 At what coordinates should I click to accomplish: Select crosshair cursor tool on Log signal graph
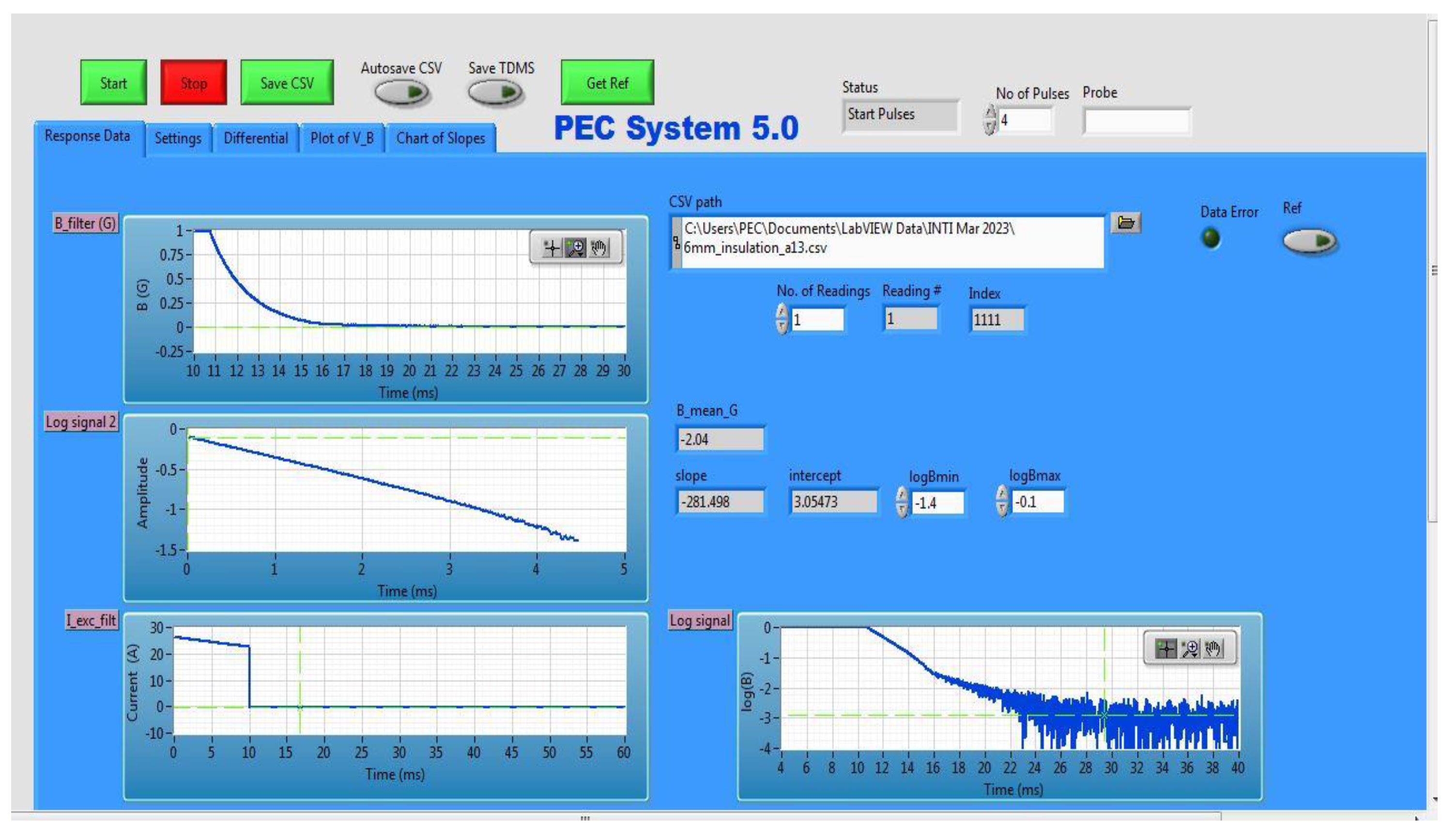[x=1166, y=649]
